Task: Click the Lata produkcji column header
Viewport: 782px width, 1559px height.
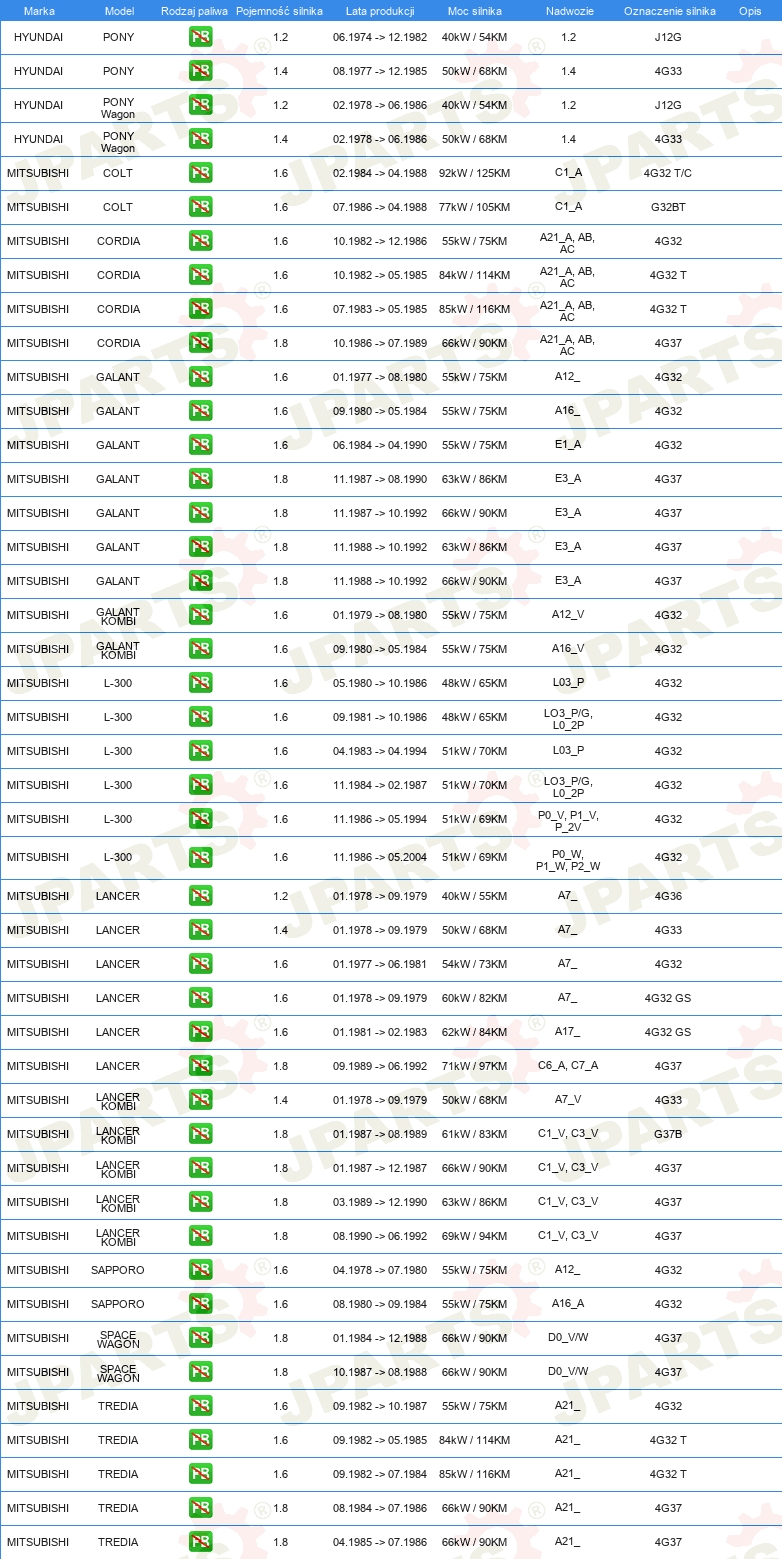Action: point(380,11)
